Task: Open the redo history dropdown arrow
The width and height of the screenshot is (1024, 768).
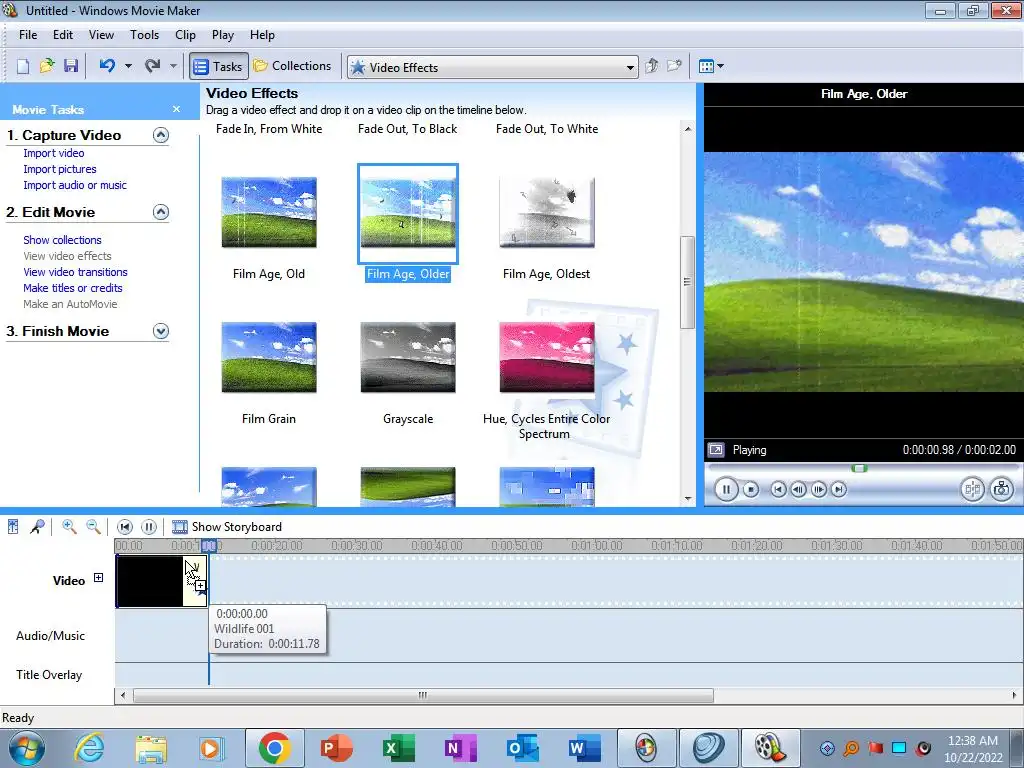Action: click(x=173, y=66)
